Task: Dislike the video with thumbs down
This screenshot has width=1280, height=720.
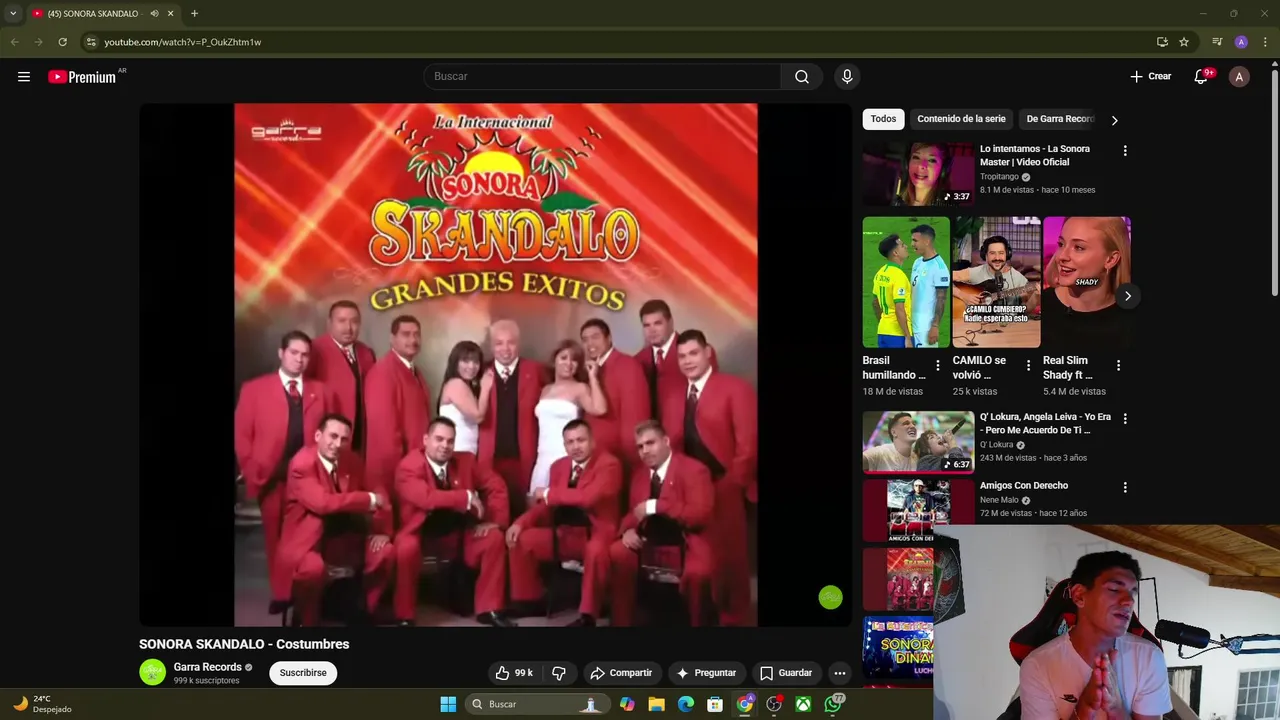Action: (x=559, y=673)
